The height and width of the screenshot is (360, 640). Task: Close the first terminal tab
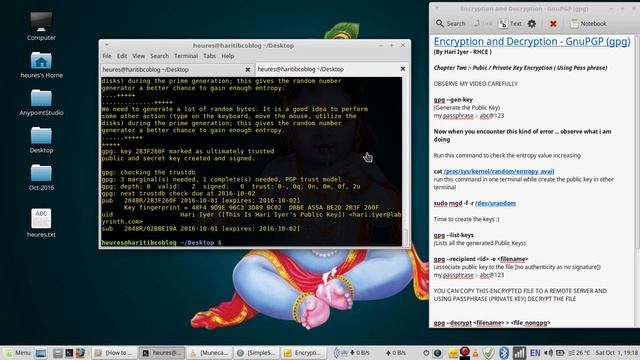pos(248,70)
